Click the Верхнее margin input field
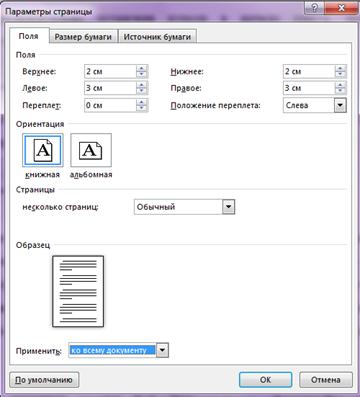This screenshot has width=360, height=397. tap(110, 71)
